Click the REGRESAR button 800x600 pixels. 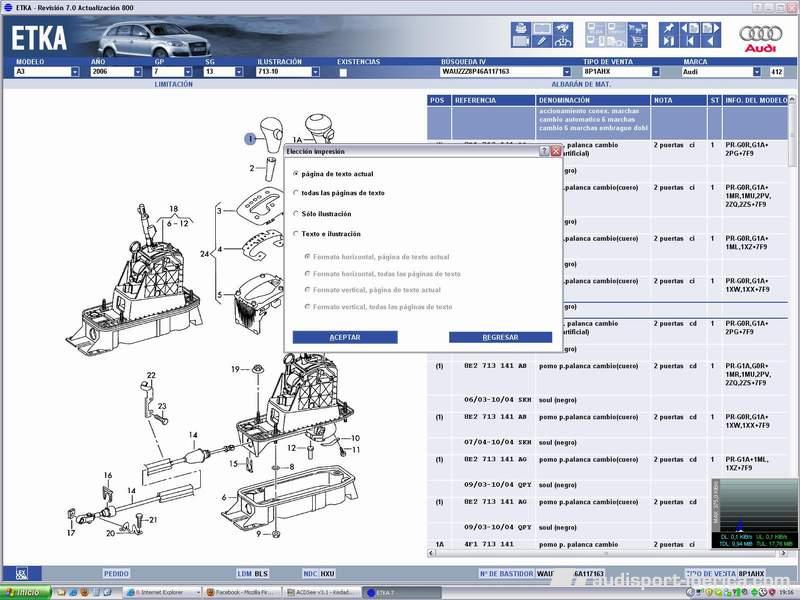[x=500, y=337]
